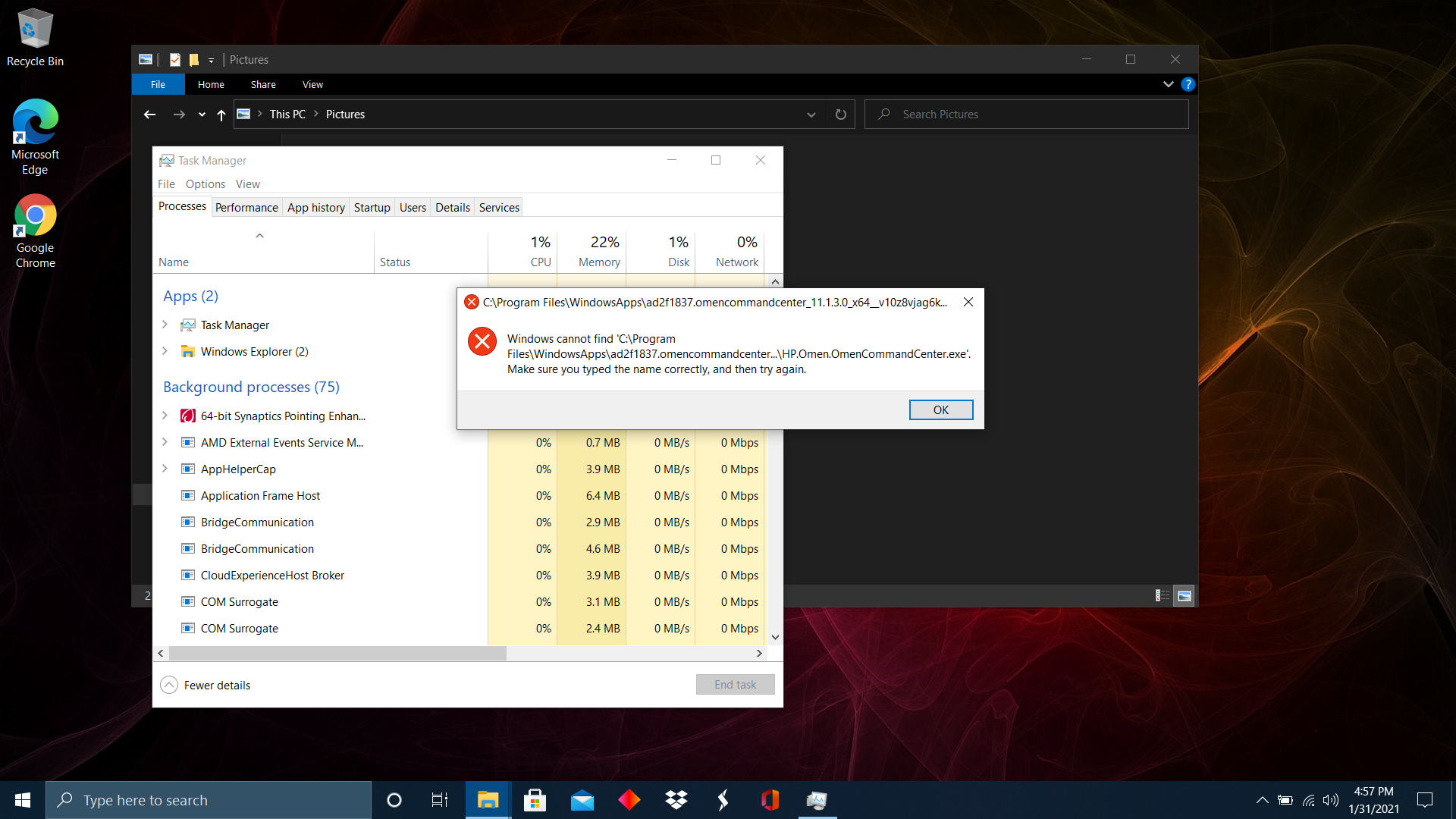Expand the Windows Explorer (2) process group
The image size is (1456, 819).
165,351
